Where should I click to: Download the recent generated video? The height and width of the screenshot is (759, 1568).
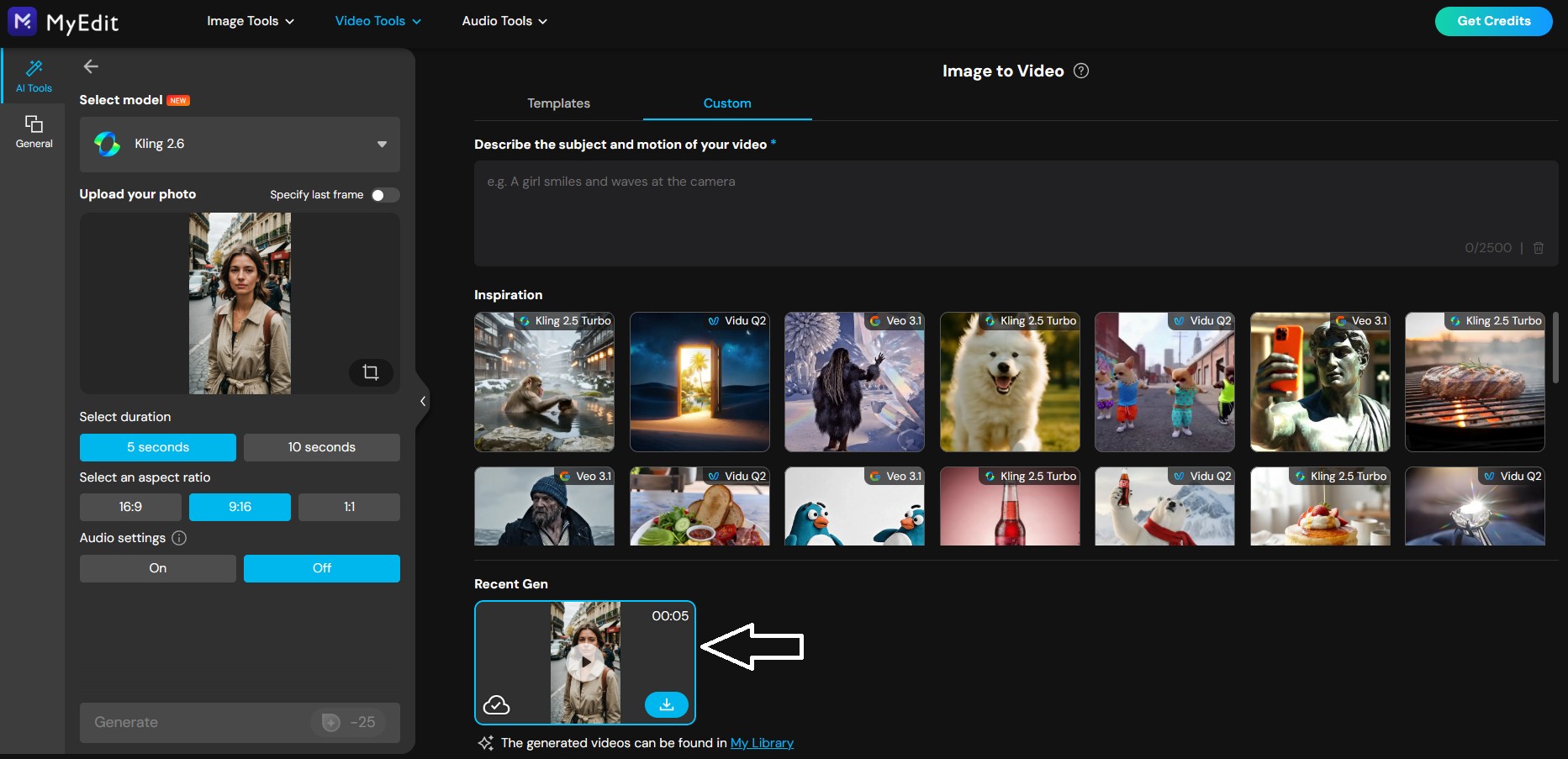(667, 704)
